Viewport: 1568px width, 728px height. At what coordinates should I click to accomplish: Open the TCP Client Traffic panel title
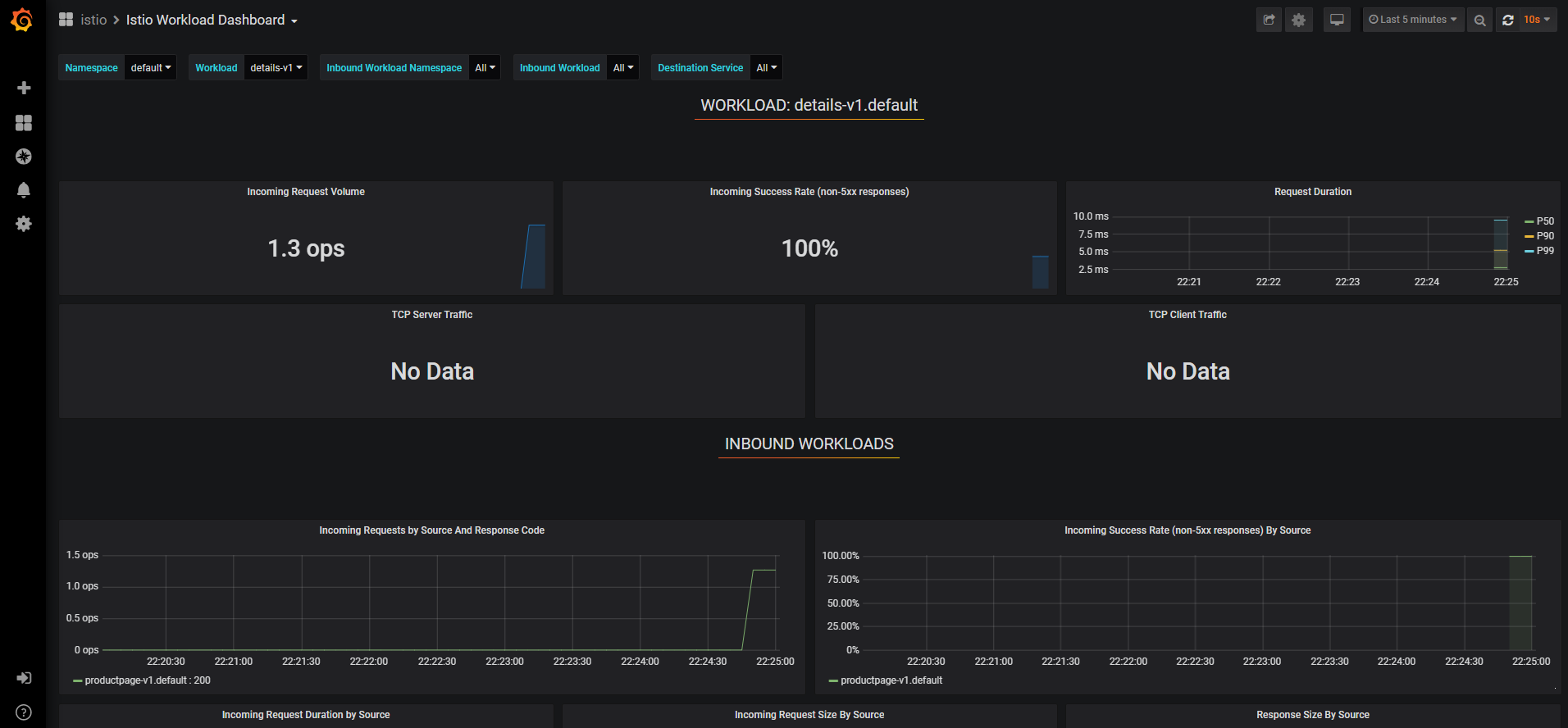click(1187, 315)
